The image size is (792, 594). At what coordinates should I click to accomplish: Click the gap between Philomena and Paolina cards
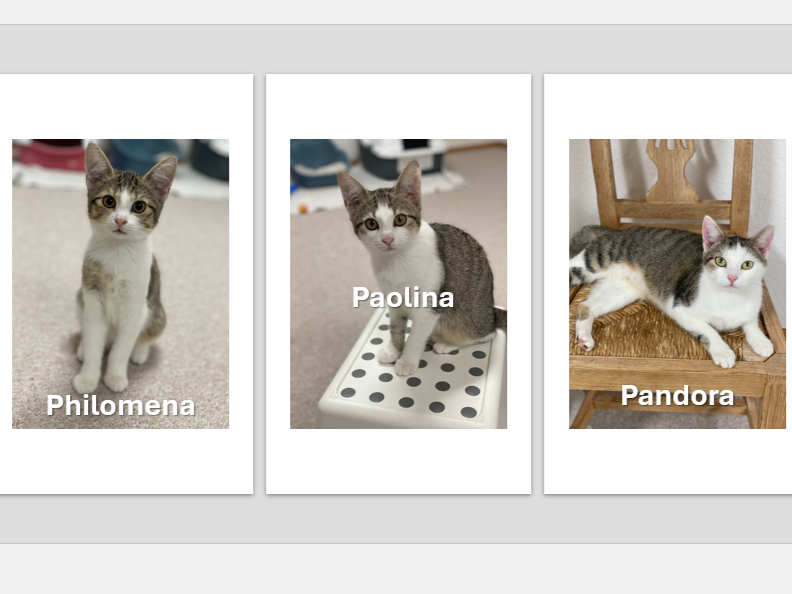pos(260,284)
